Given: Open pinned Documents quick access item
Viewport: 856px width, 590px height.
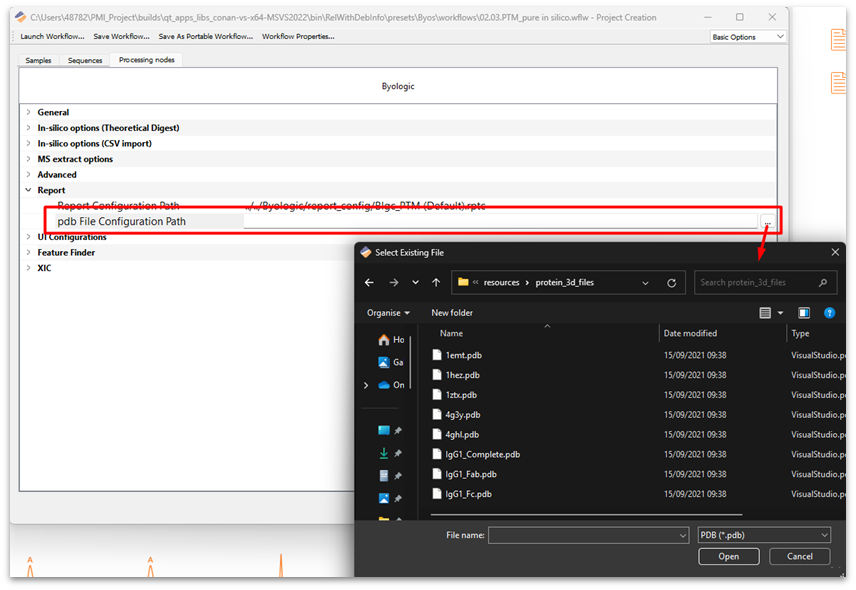Looking at the screenshot, I should tap(384, 475).
